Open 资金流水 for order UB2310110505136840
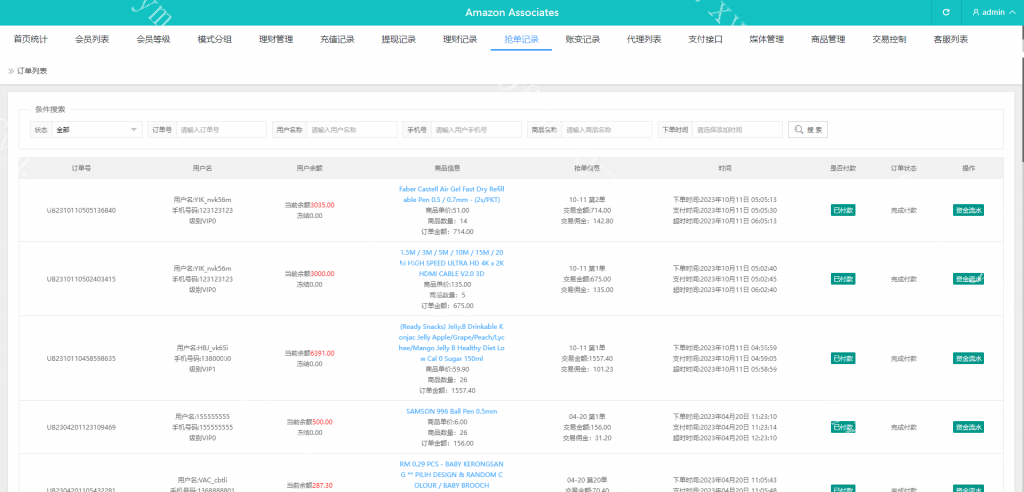The image size is (1024, 492). coord(968,210)
